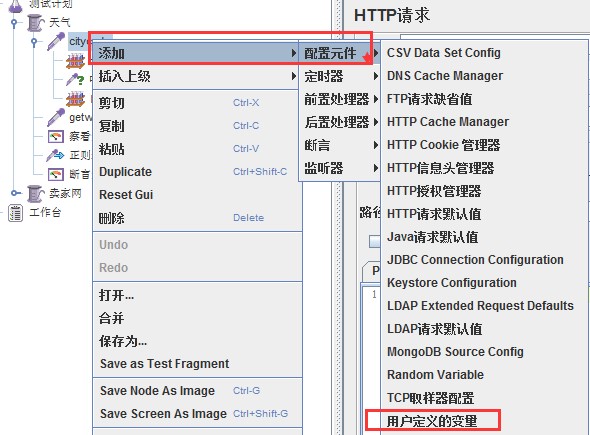Click the 察看 results tree listener icon
The width and height of the screenshot is (590, 435).
[56, 136]
